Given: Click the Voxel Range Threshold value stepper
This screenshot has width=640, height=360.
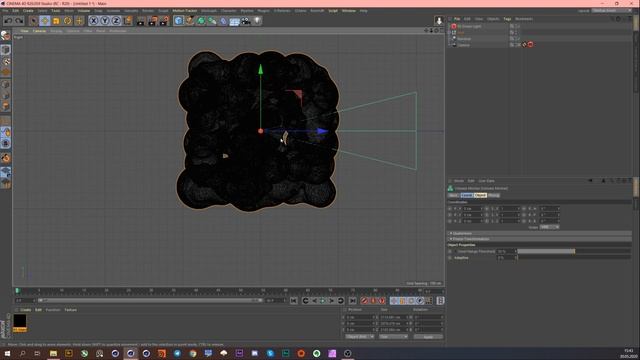Looking at the screenshot, I should pos(516,251).
